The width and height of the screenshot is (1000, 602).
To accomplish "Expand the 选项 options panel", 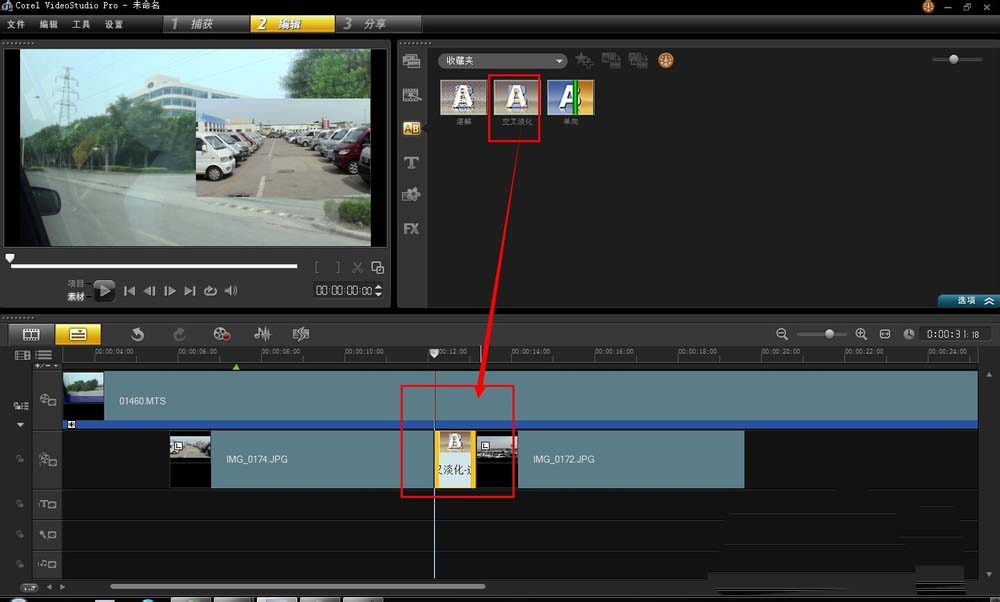I will pos(968,300).
